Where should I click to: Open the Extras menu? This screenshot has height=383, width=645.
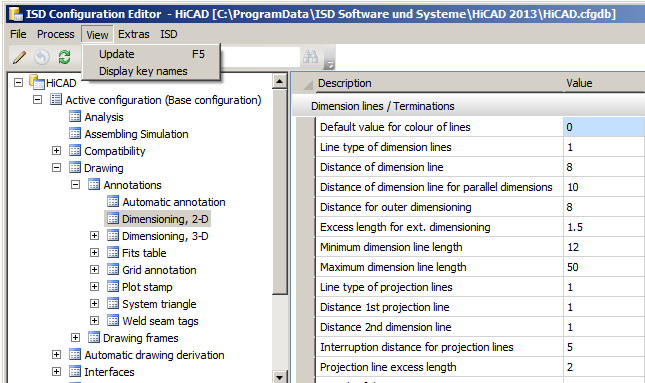click(134, 34)
